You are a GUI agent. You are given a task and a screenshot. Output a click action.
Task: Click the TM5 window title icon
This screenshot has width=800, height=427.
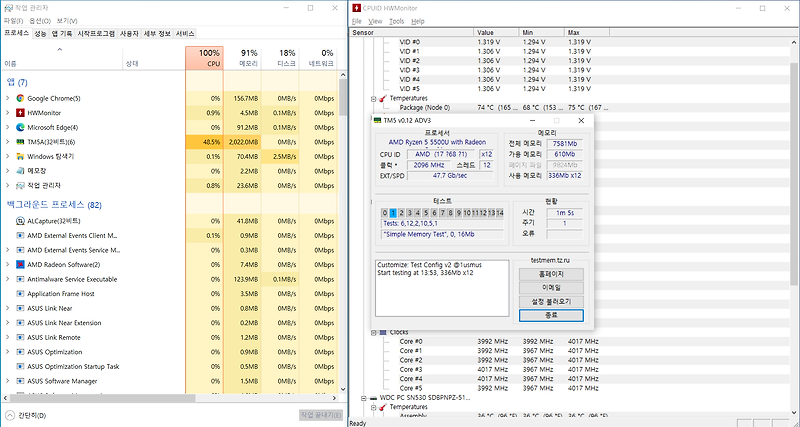pyautogui.click(x=378, y=121)
